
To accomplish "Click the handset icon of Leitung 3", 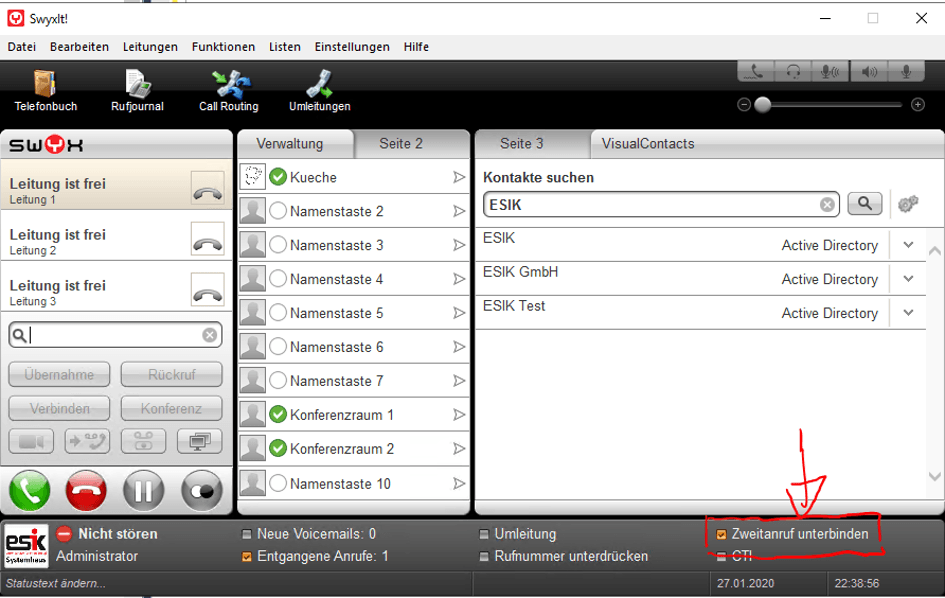I will tap(208, 289).
